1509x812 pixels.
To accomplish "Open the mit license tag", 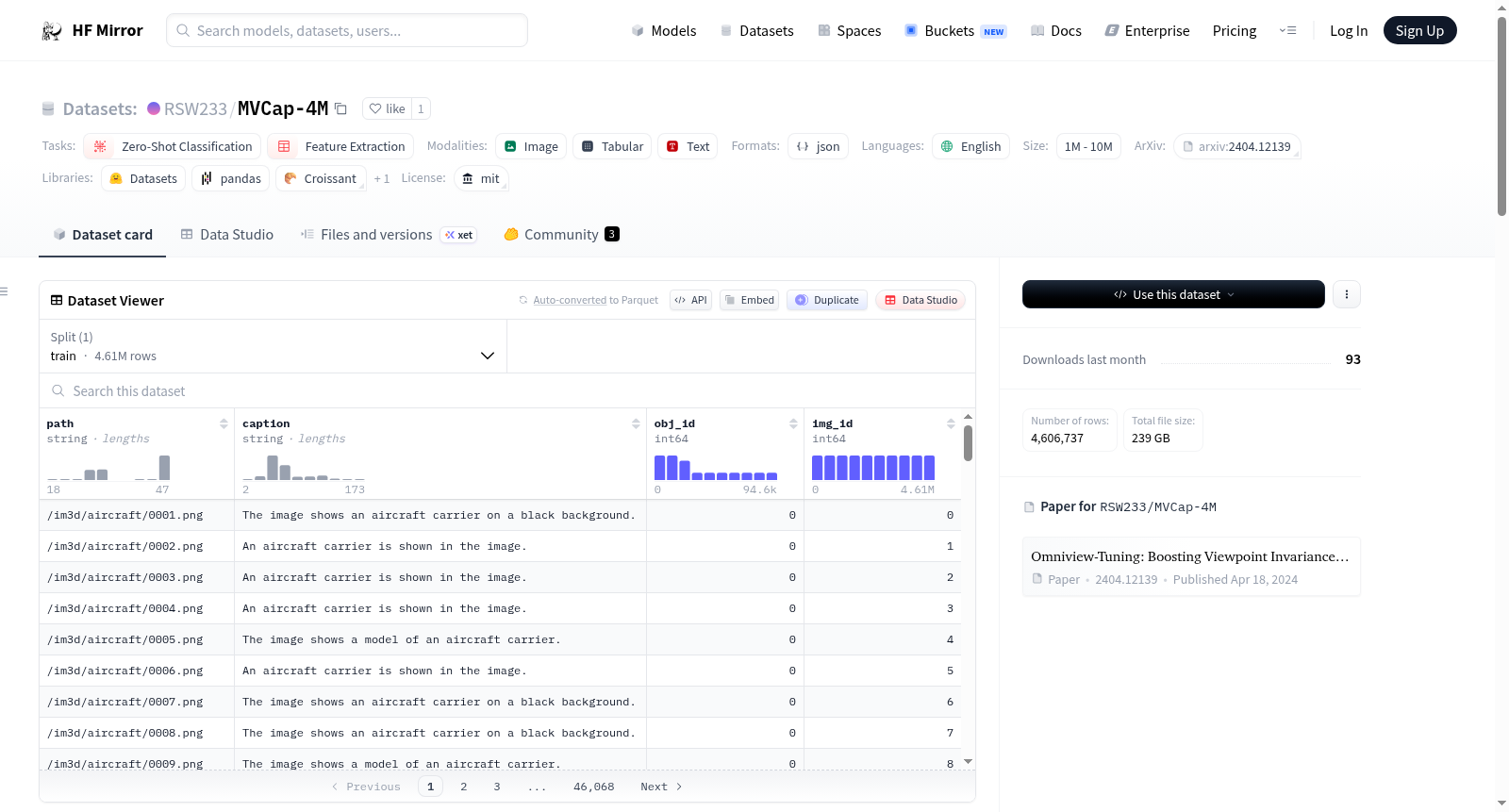I will tap(481, 178).
